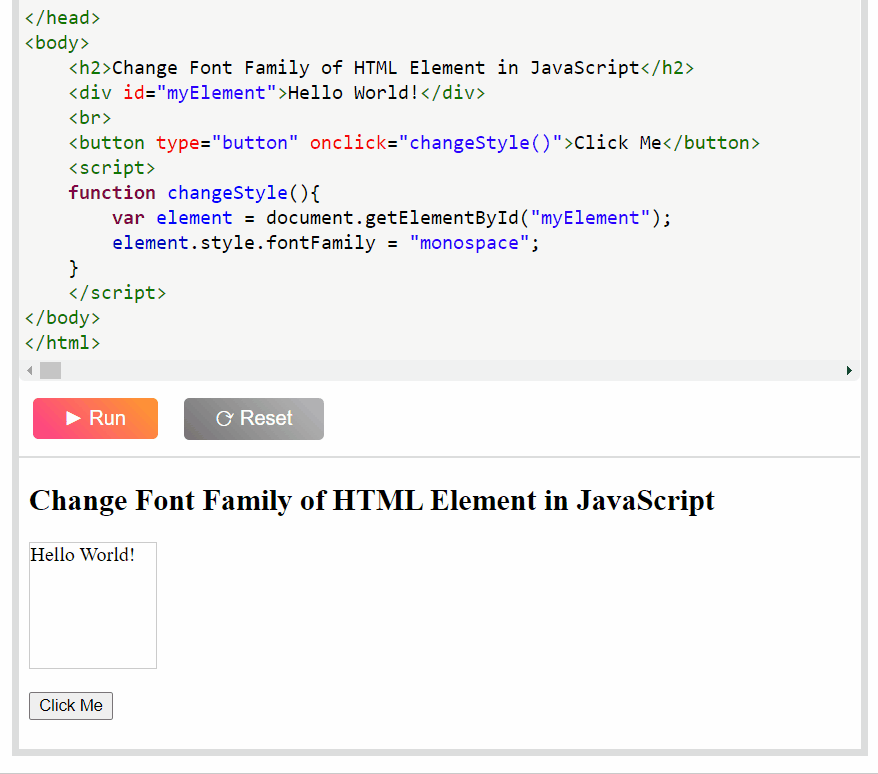Select the changeStyle function name in code
The image size is (878, 774).
227,192
